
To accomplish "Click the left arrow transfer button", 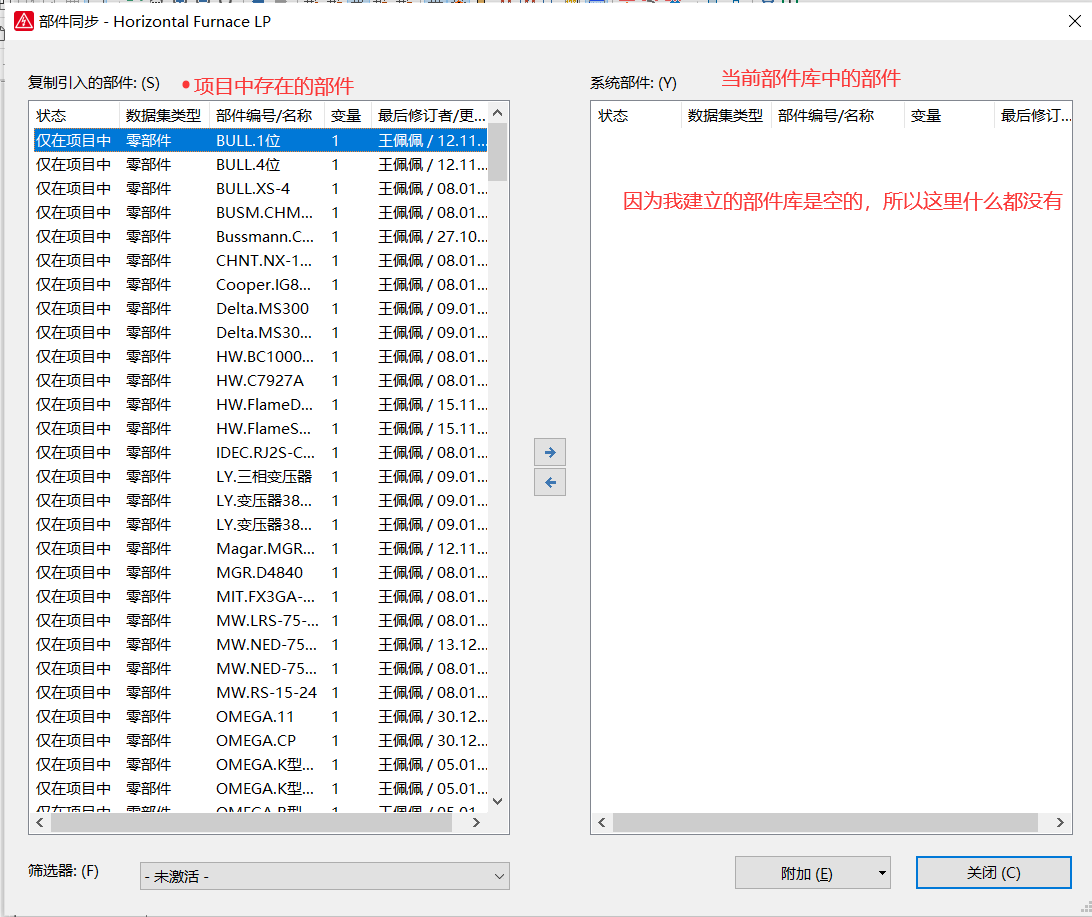I will click(549, 482).
